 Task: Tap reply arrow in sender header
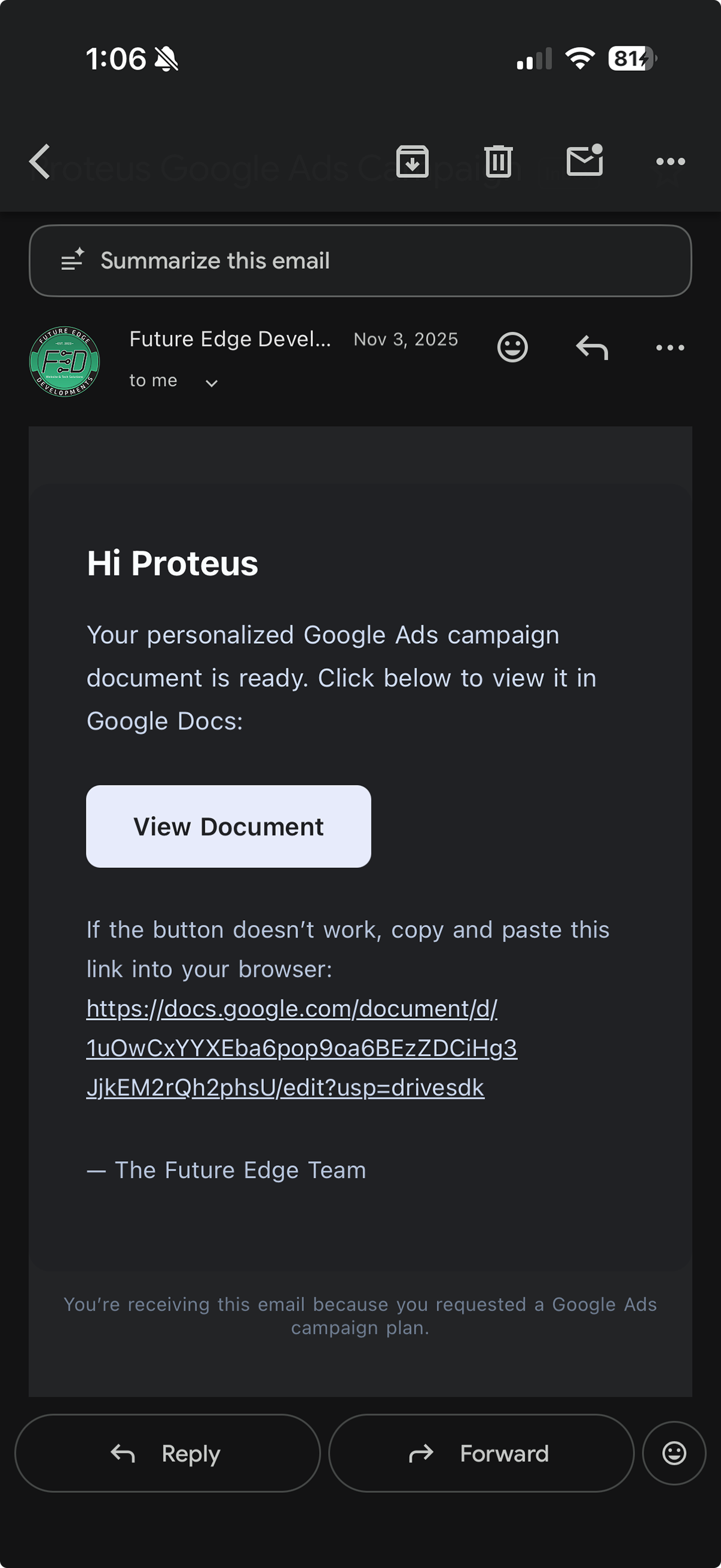[592, 347]
